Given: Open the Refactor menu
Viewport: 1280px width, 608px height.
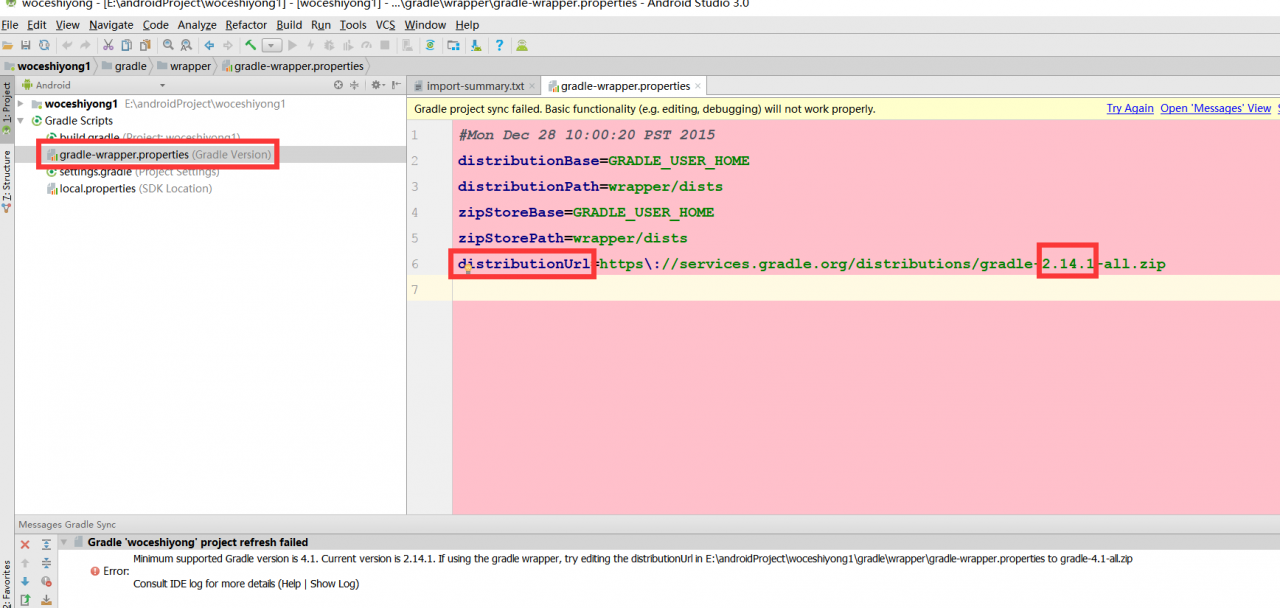Looking at the screenshot, I should (x=246, y=25).
